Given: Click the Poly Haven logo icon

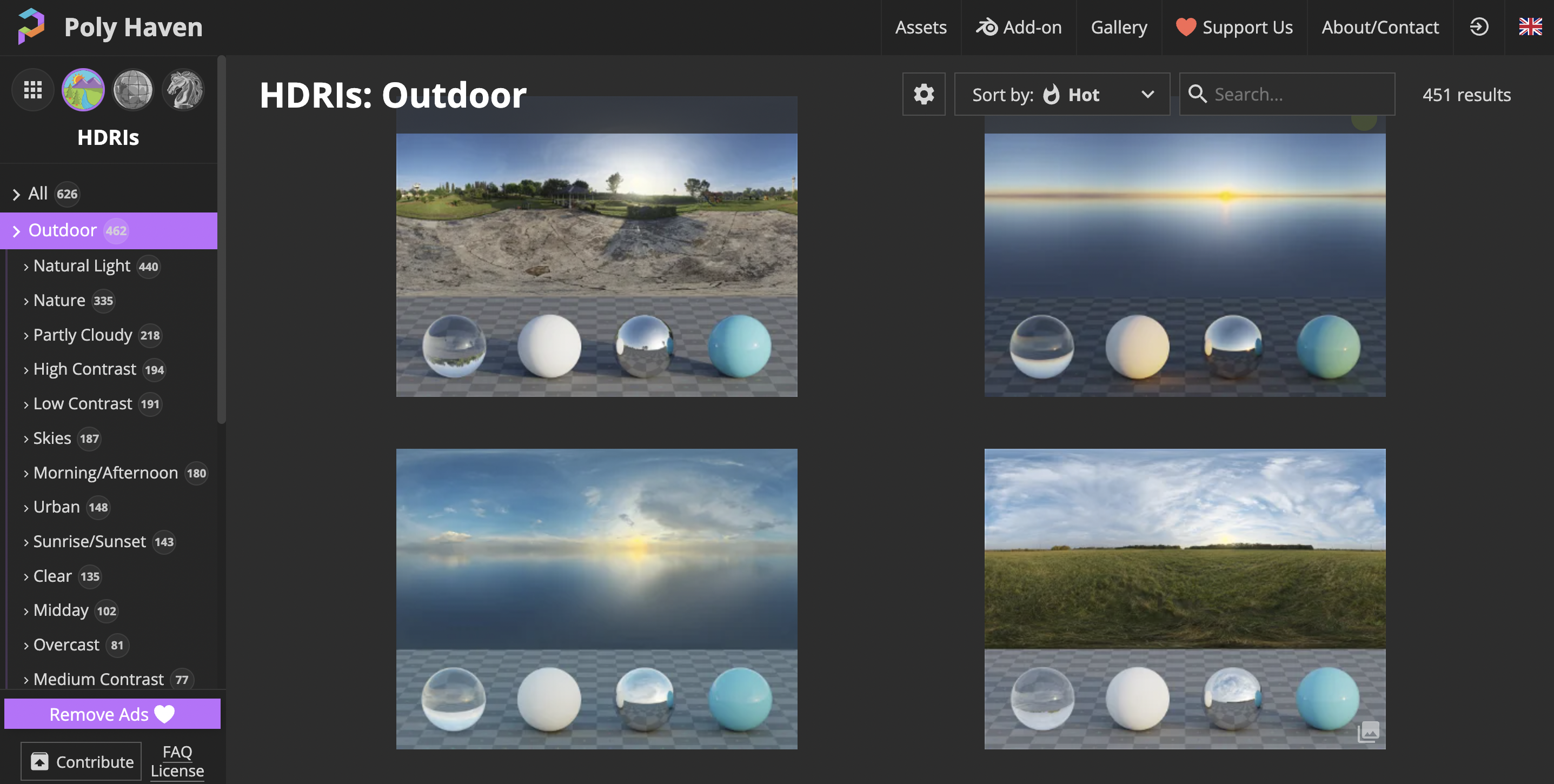Looking at the screenshot, I should [x=31, y=26].
